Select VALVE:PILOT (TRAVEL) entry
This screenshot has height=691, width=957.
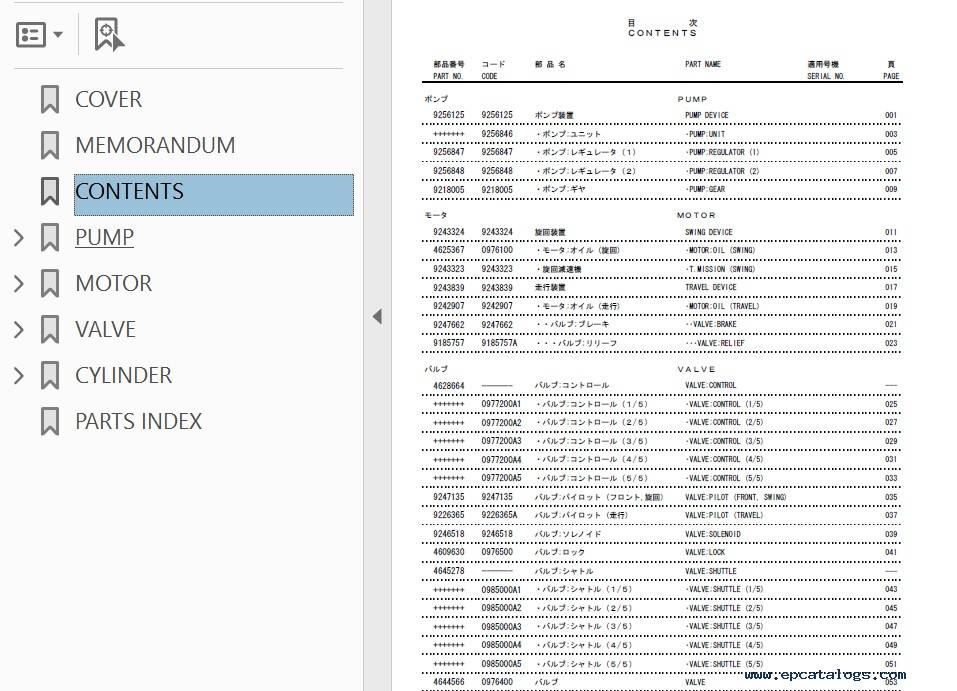[x=724, y=515]
